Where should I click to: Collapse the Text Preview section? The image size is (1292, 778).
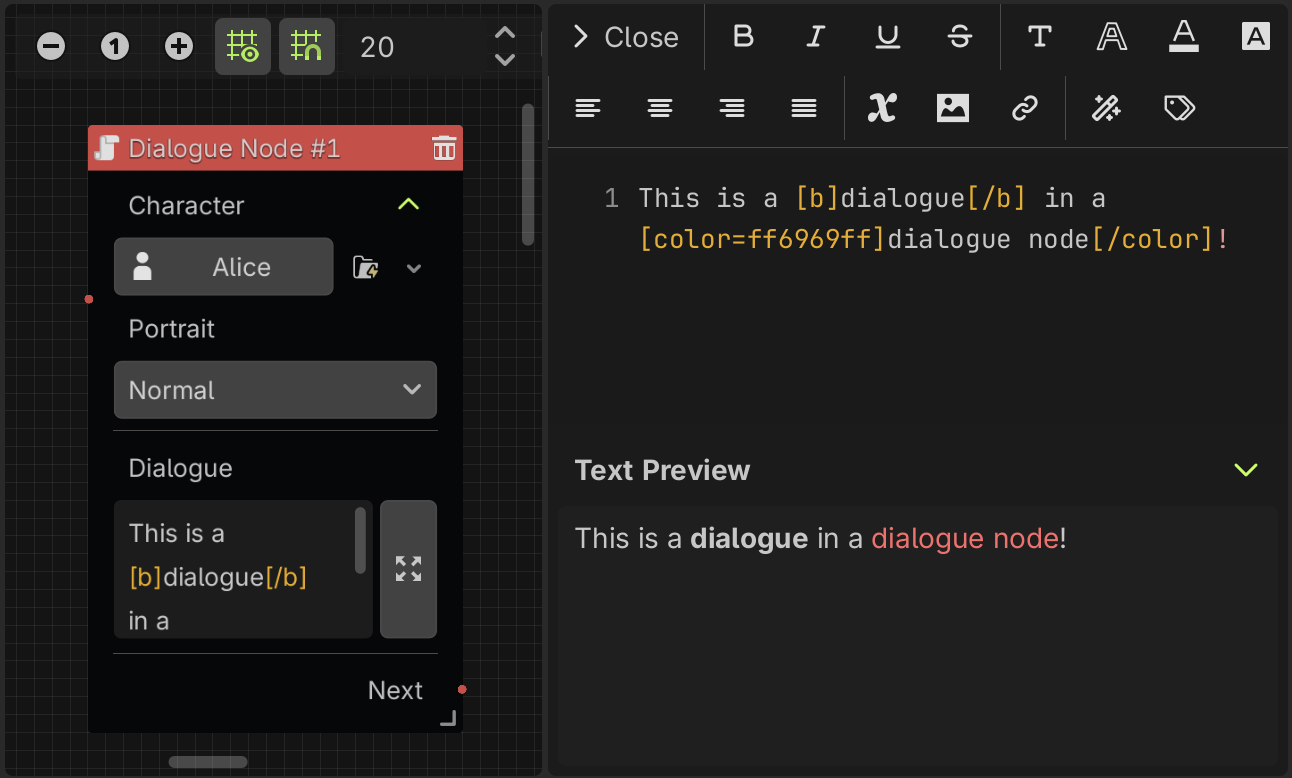point(1246,469)
